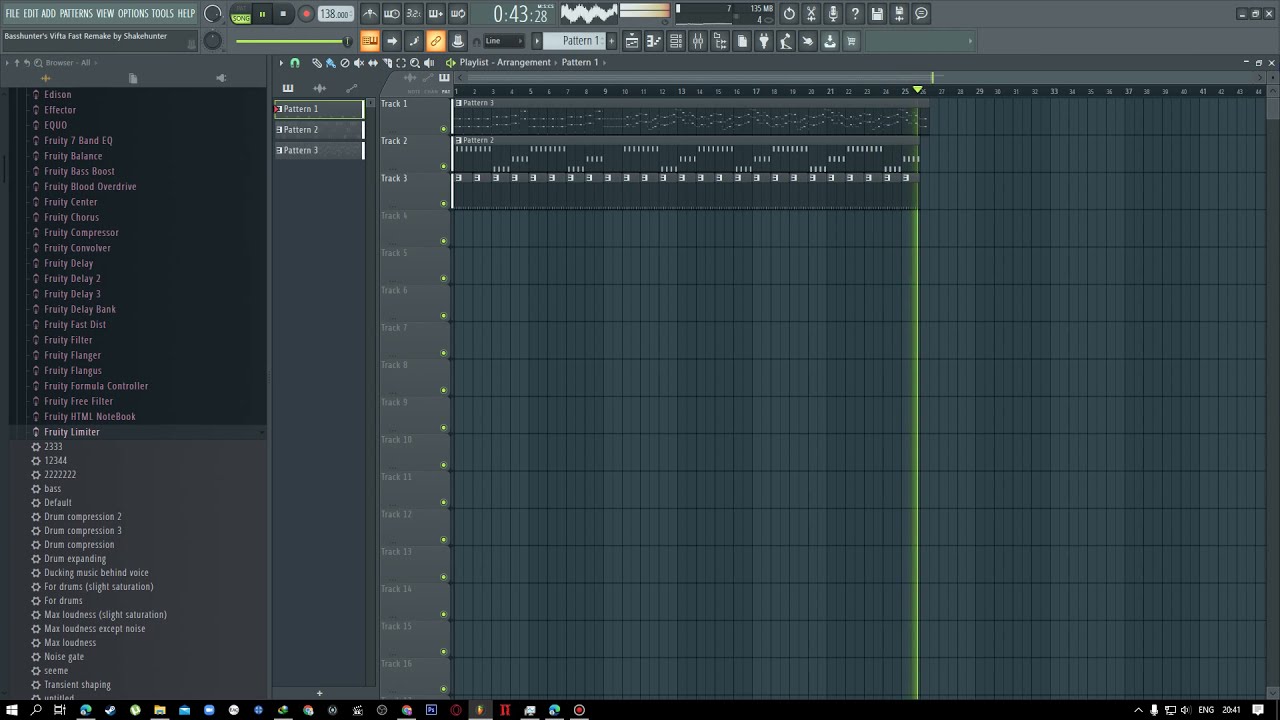Click the help question mark icon
The height and width of the screenshot is (720, 1280).
[x=854, y=14]
